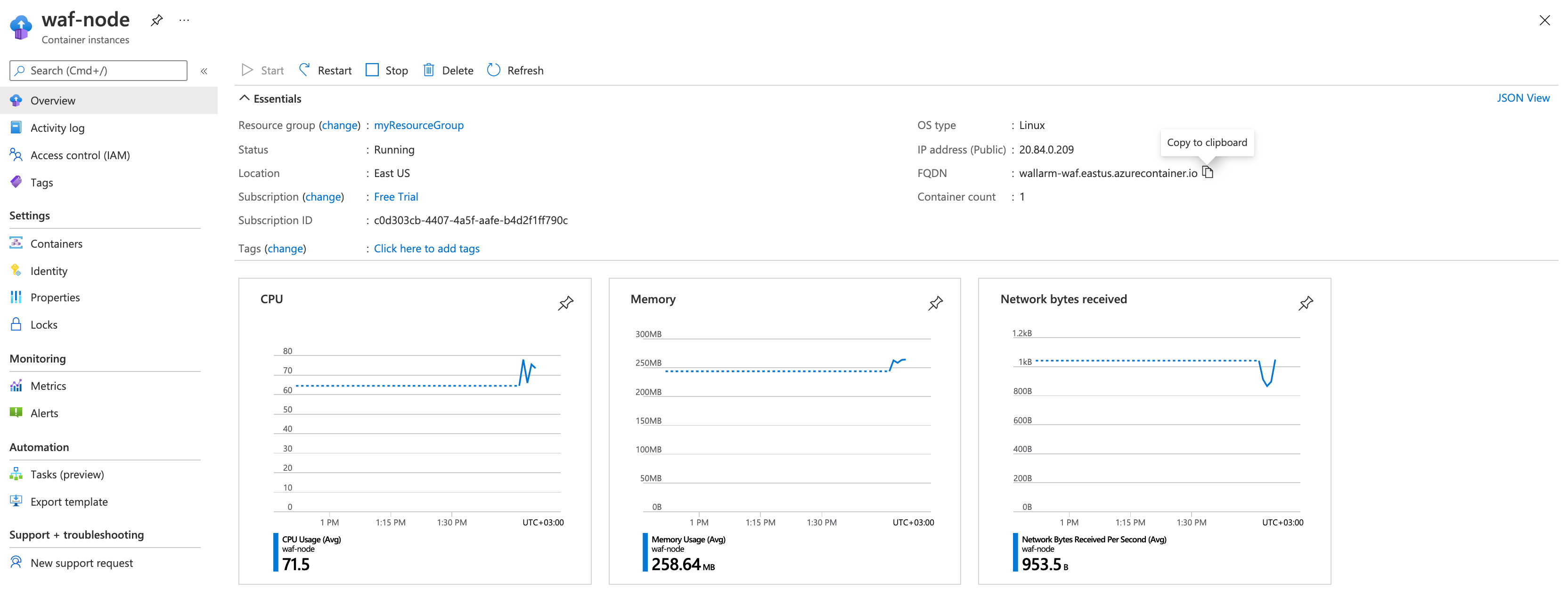Open the myResourceGroup link

pyautogui.click(x=418, y=125)
